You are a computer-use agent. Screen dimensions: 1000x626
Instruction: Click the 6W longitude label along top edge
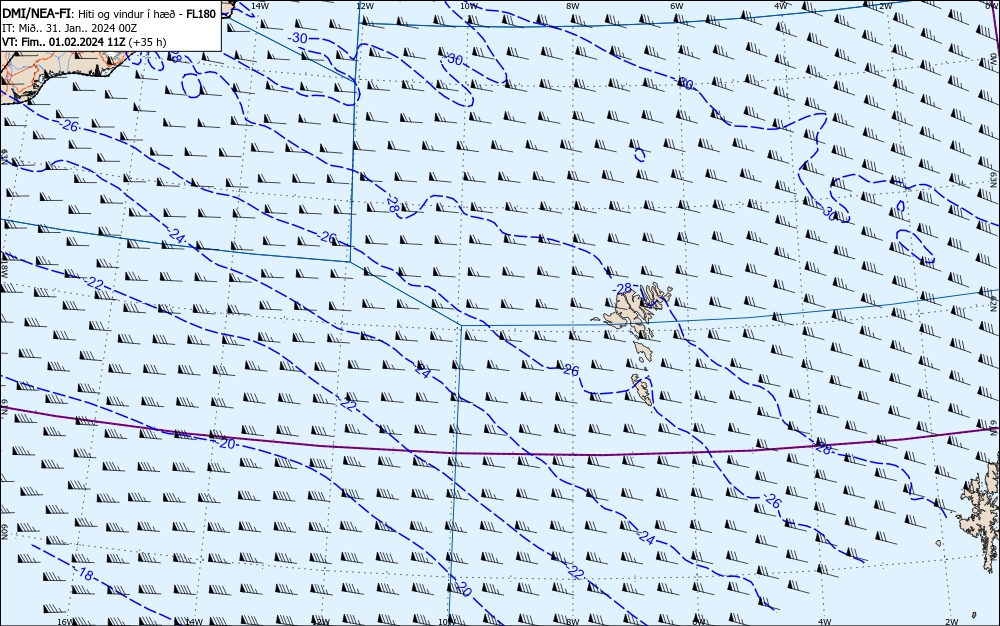(676, 6)
